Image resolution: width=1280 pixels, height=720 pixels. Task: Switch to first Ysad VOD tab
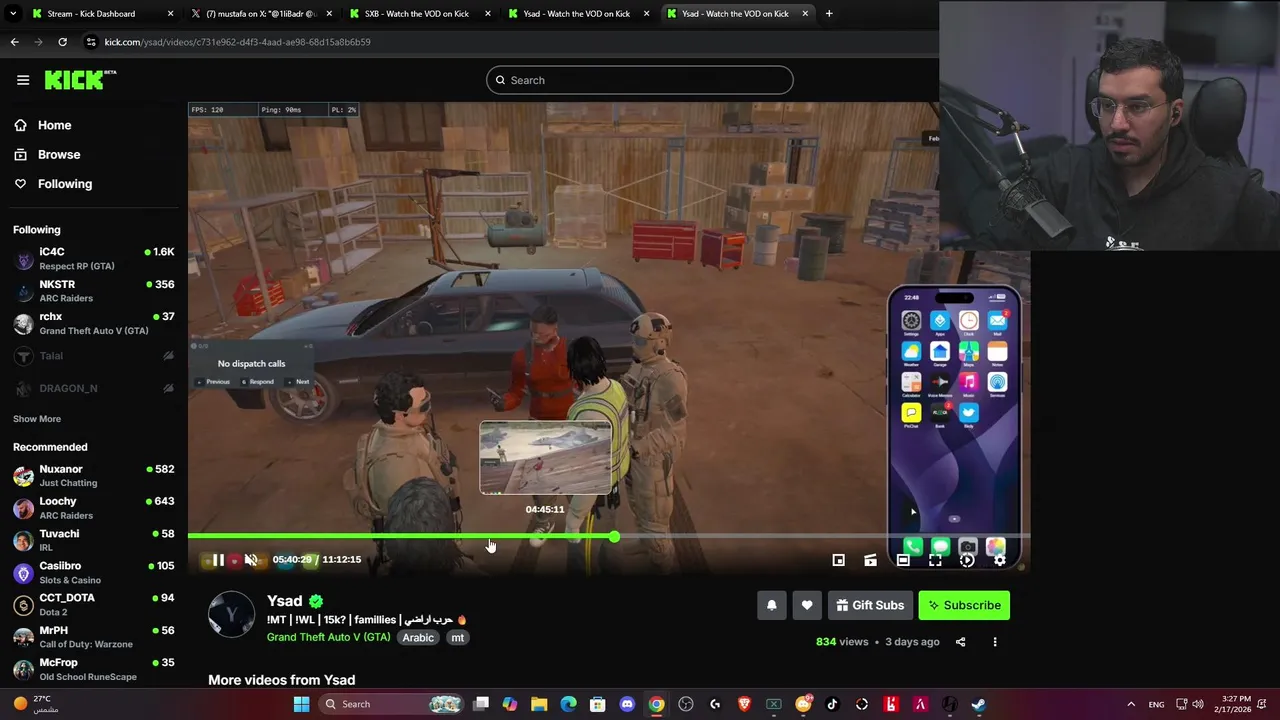coord(577,14)
